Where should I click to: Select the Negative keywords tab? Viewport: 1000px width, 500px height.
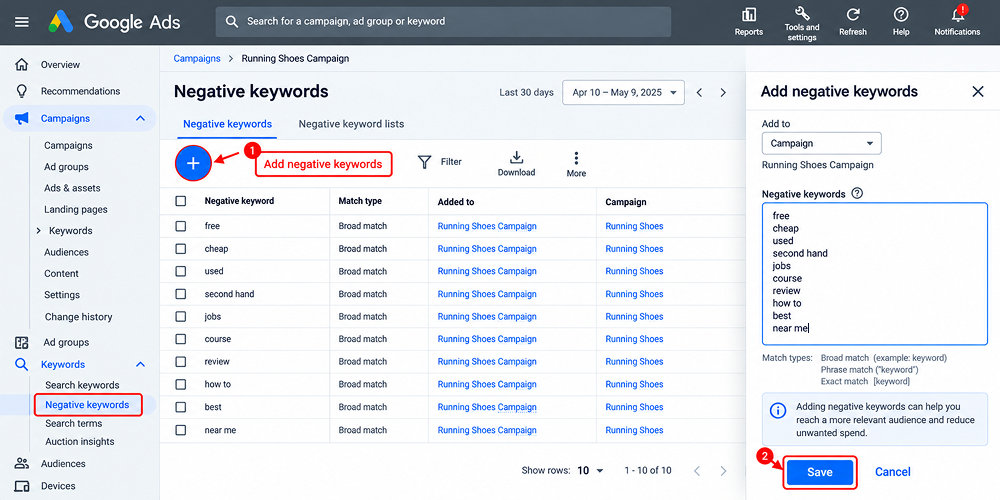click(227, 124)
